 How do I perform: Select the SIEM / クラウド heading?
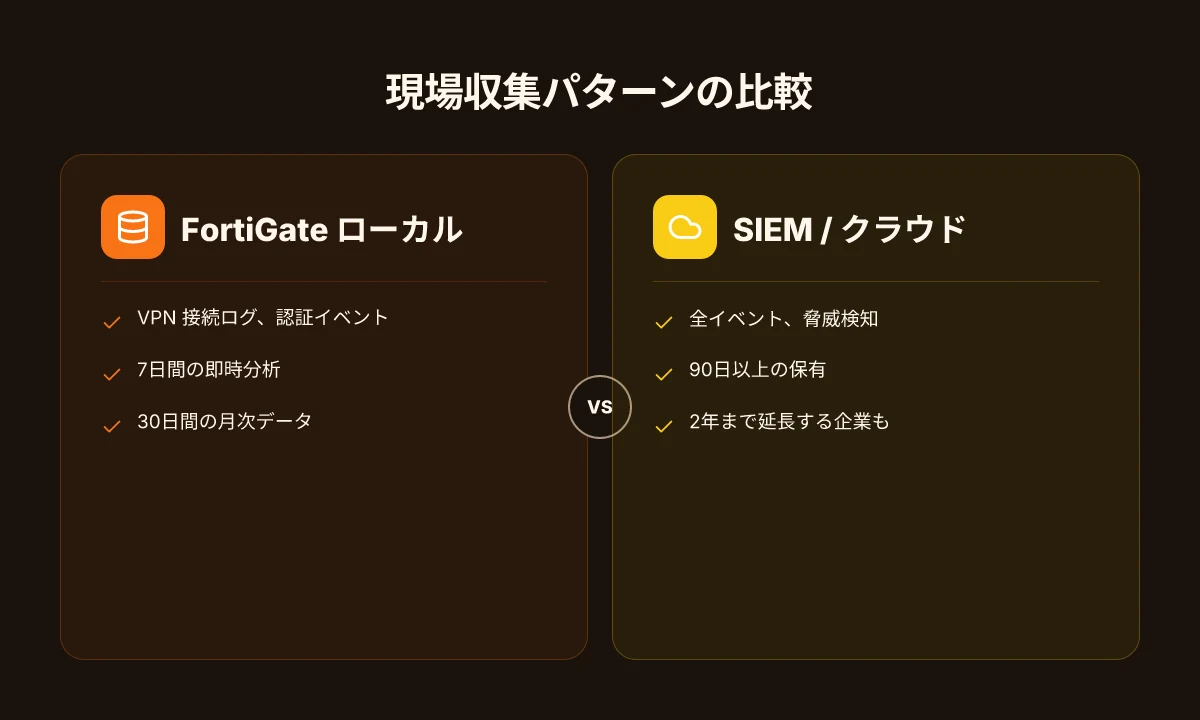tap(849, 229)
